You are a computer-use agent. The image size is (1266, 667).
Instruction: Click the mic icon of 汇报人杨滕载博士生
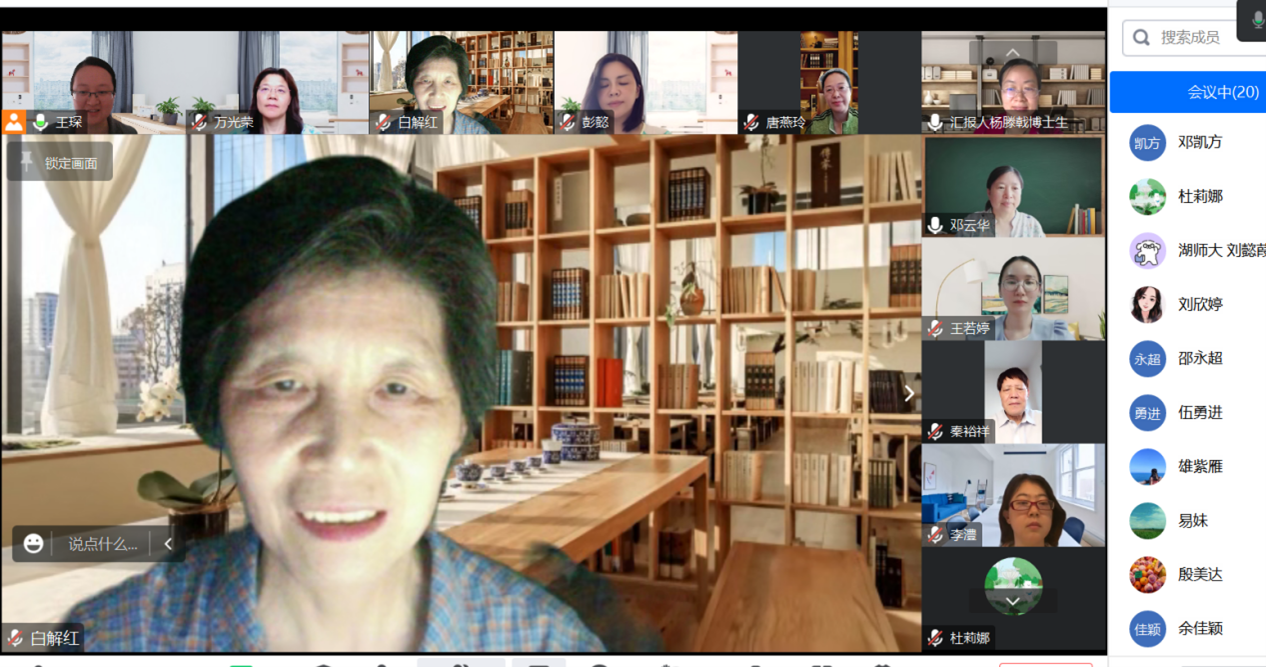(935, 122)
